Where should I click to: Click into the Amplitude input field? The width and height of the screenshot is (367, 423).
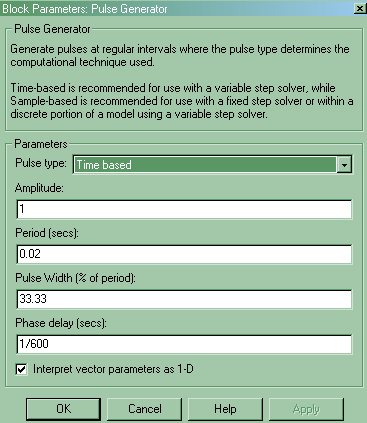[184, 209]
